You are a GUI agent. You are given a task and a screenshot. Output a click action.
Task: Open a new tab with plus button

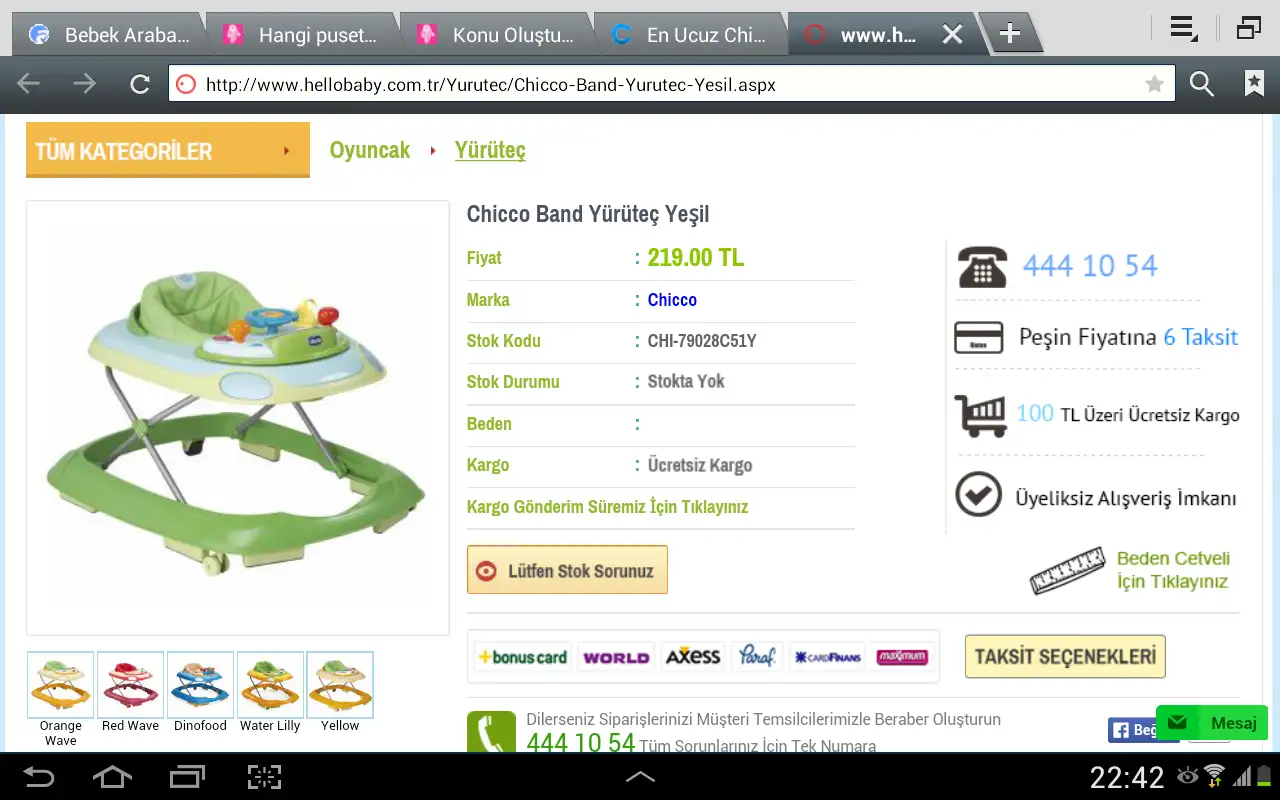click(x=1010, y=34)
